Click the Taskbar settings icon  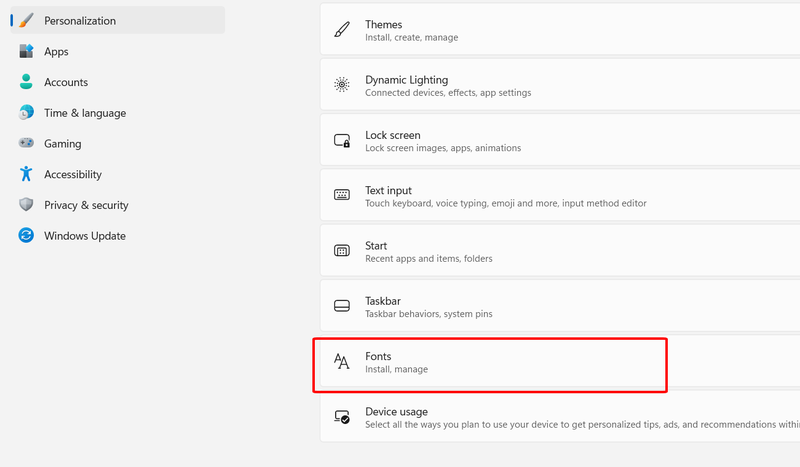342,306
